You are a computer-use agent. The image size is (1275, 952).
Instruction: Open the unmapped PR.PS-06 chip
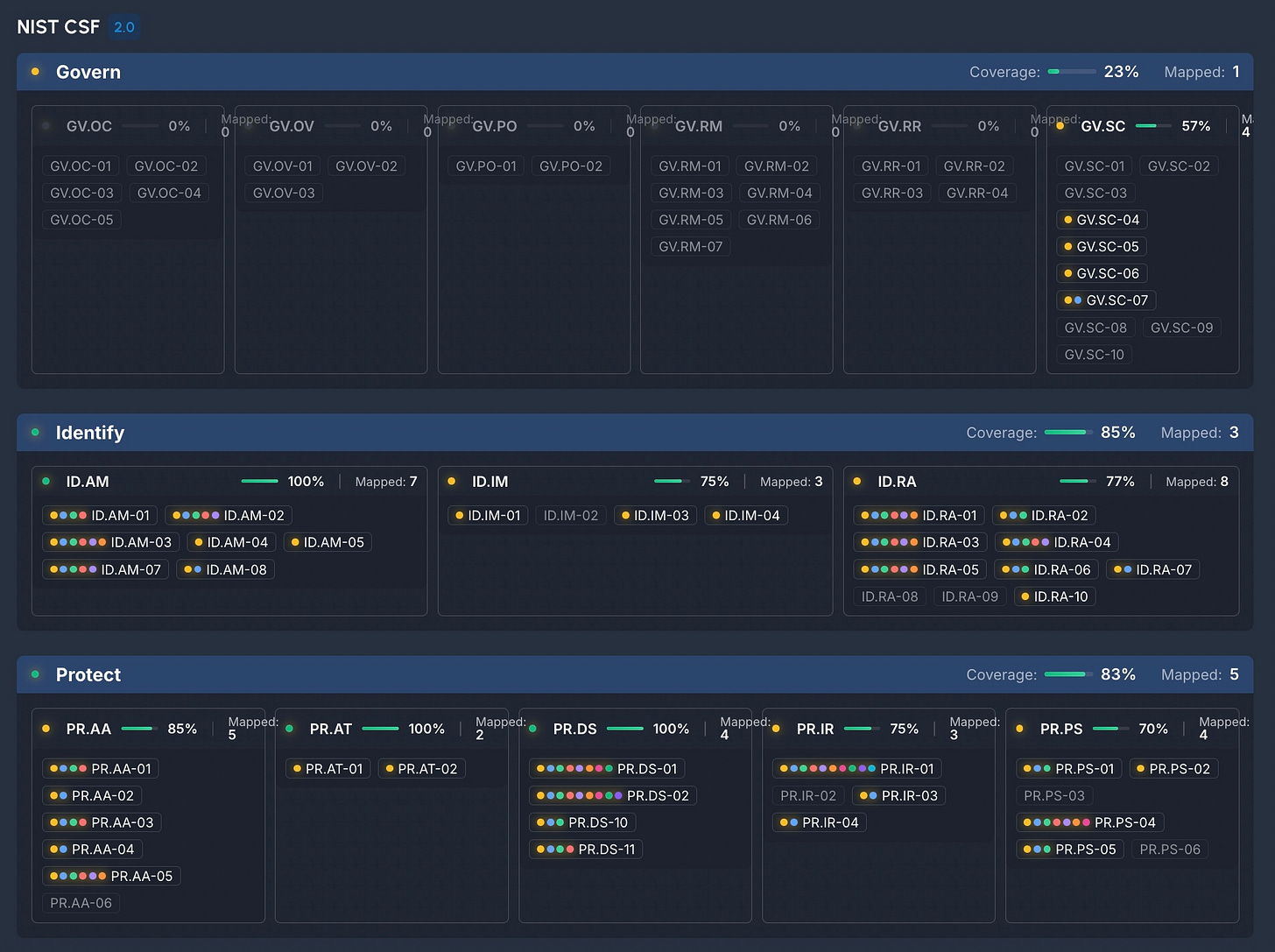1170,850
